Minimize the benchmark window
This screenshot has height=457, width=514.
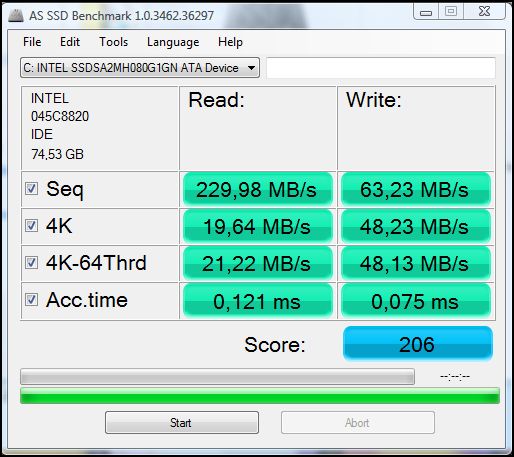click(426, 12)
